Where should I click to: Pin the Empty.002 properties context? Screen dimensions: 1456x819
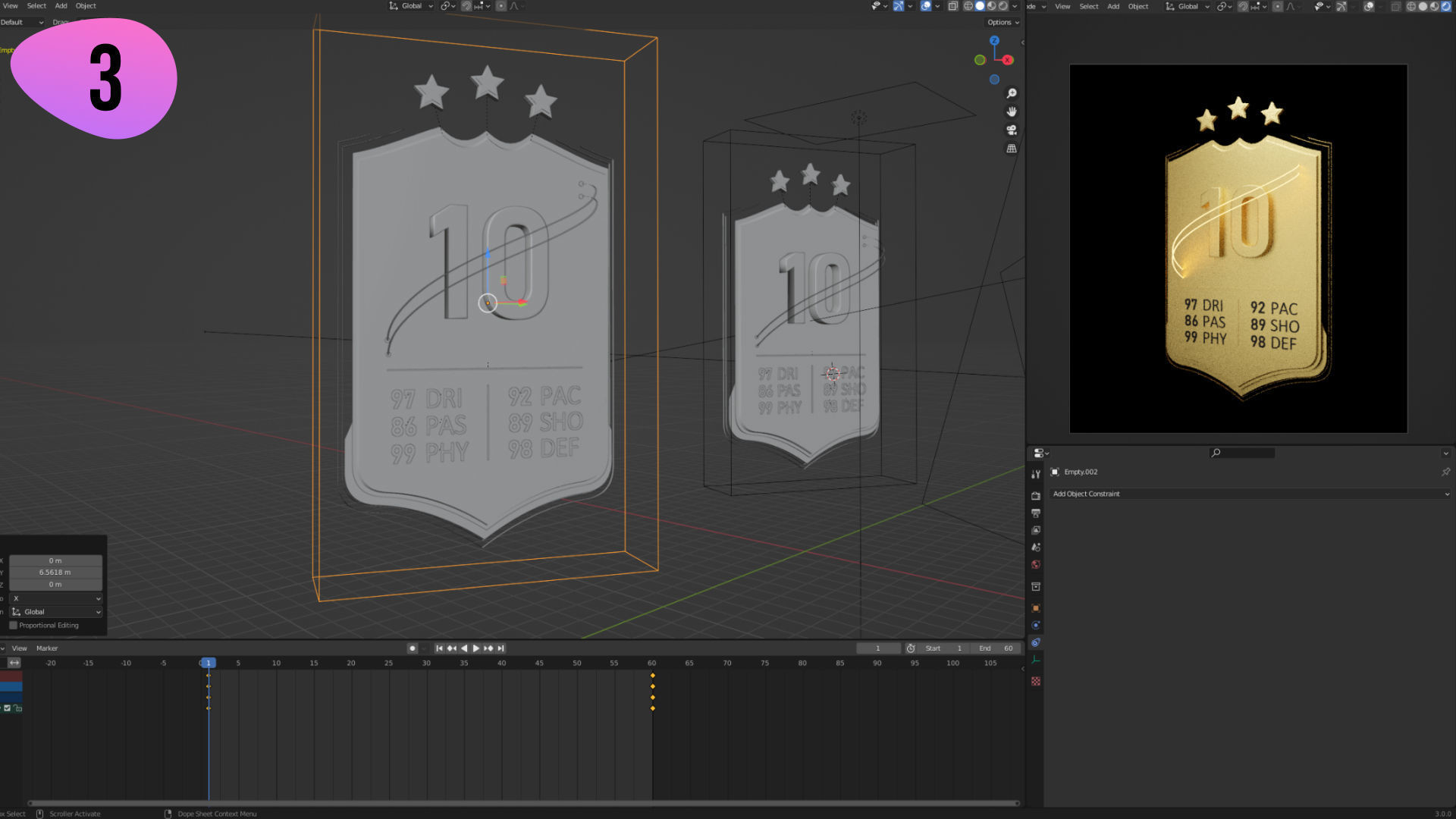(x=1445, y=472)
